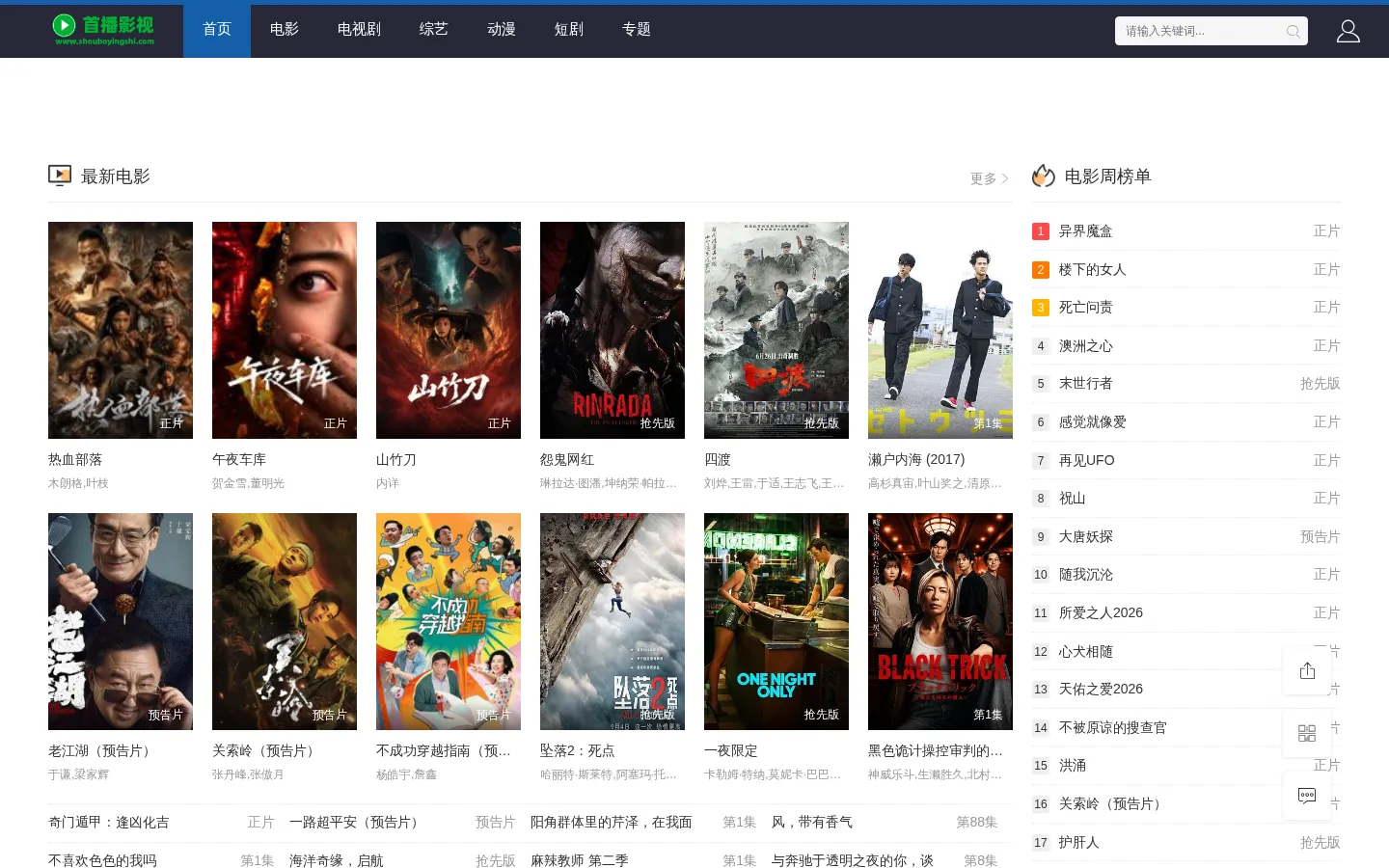Select the 首页 navigation tab
The height and width of the screenshot is (868, 1389).
tap(217, 30)
